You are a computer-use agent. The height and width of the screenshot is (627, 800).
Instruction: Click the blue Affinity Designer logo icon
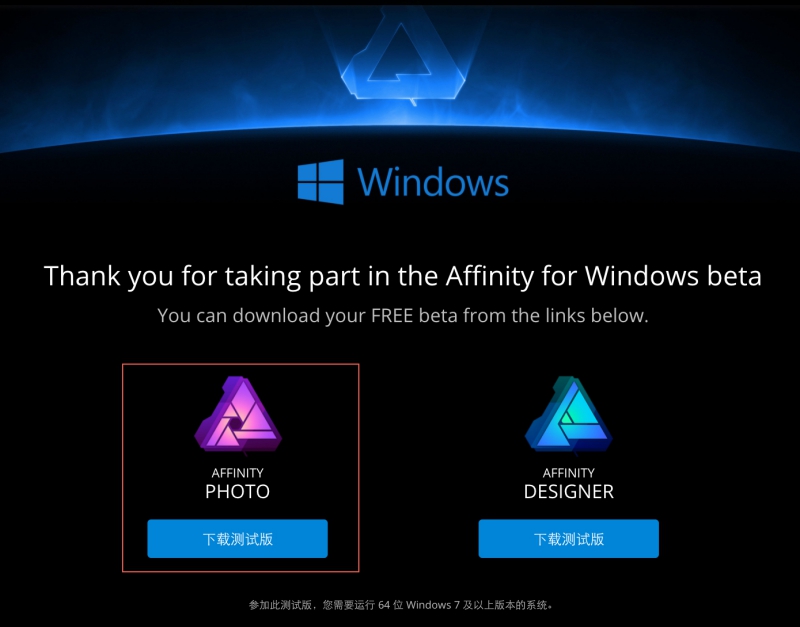coord(568,415)
